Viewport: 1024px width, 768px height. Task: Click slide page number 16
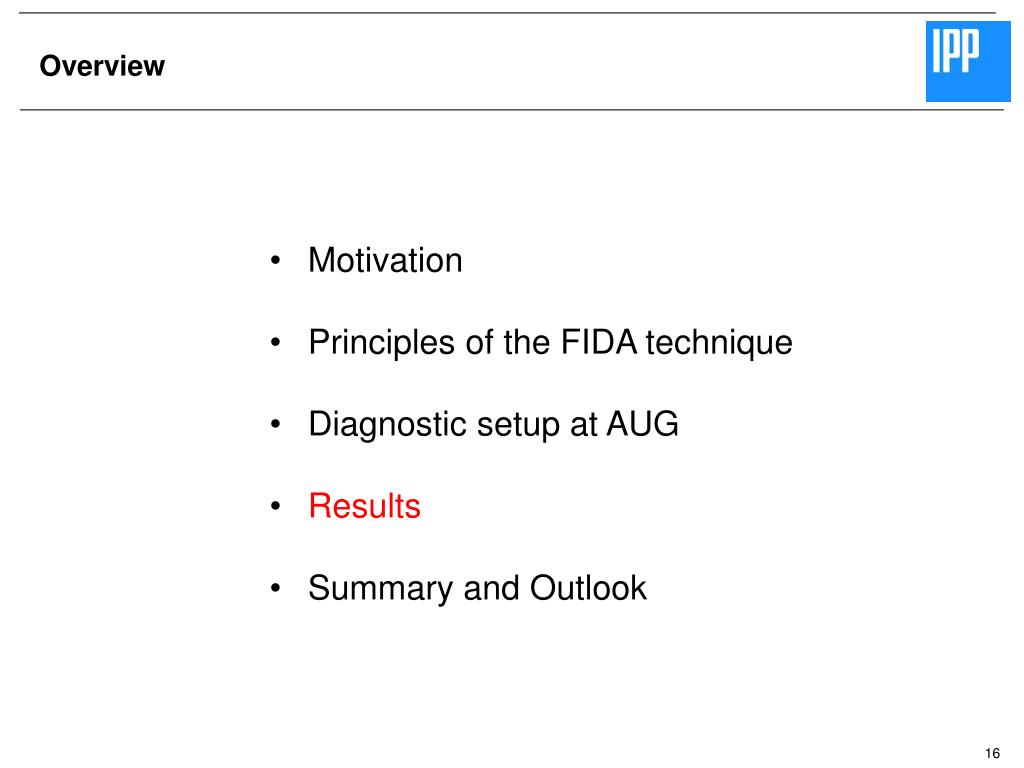pyautogui.click(x=992, y=753)
